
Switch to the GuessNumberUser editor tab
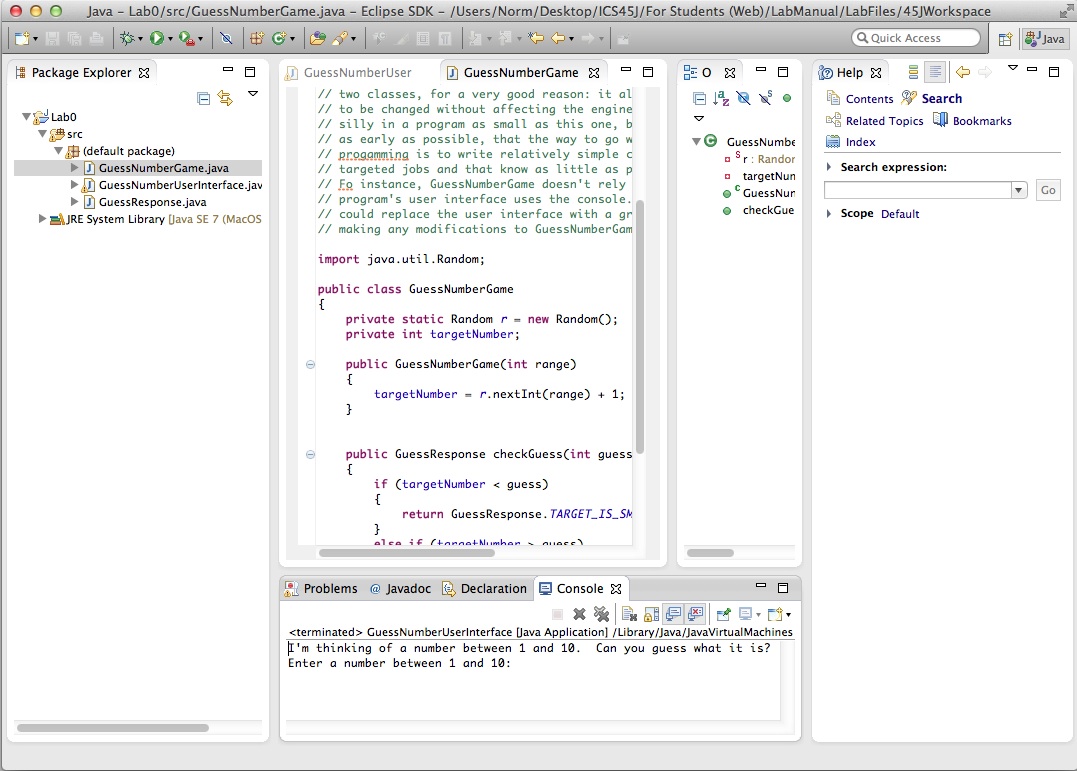[x=357, y=73]
